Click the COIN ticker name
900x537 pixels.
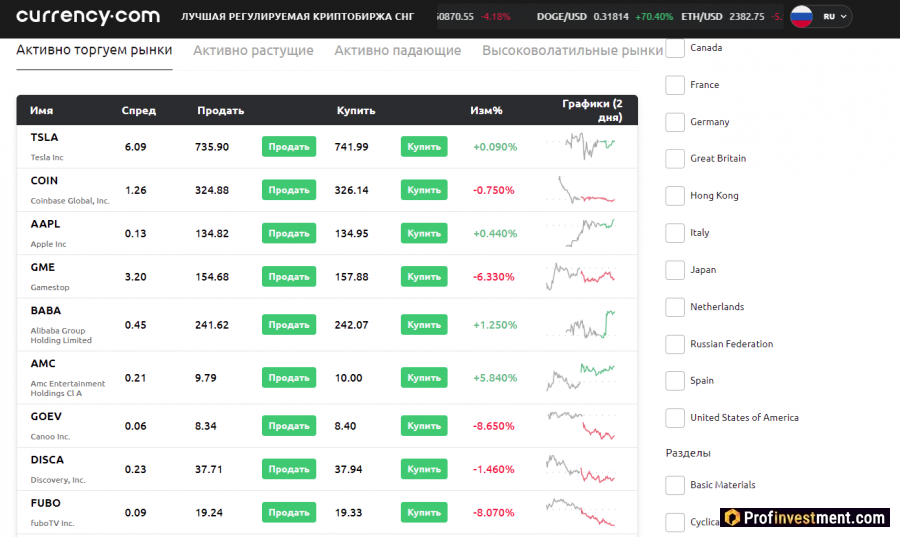point(44,181)
